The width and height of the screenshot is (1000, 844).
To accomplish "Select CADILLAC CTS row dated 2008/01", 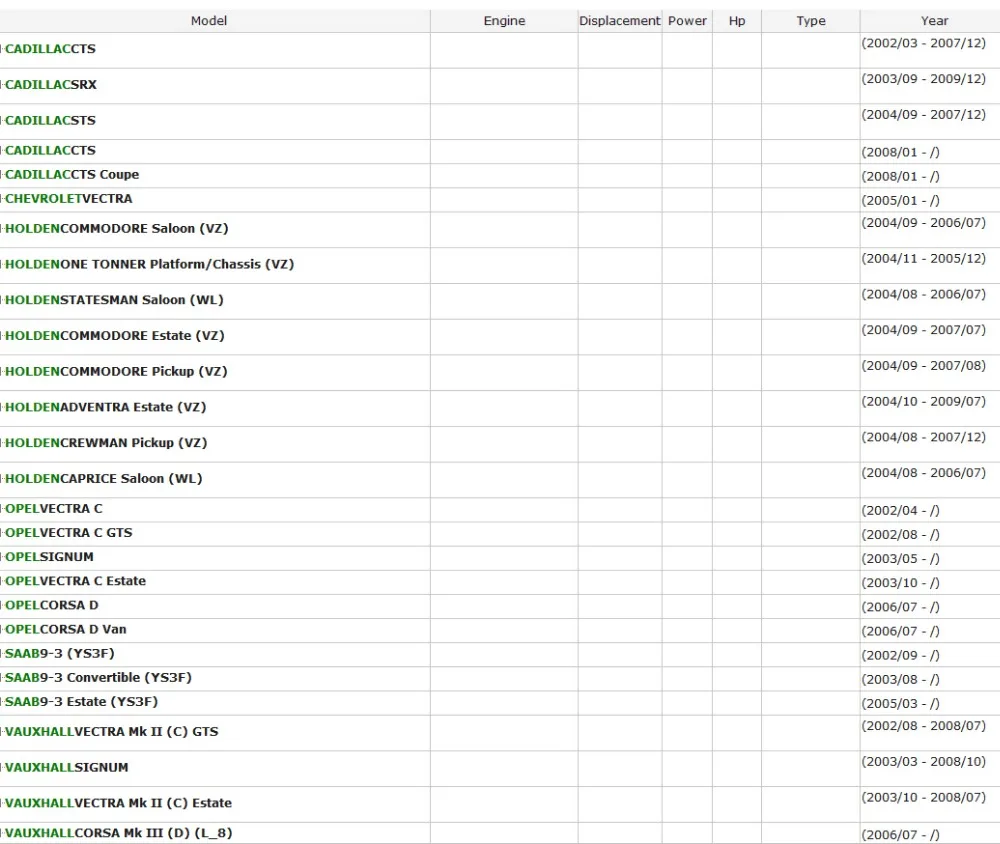I will 500,152.
